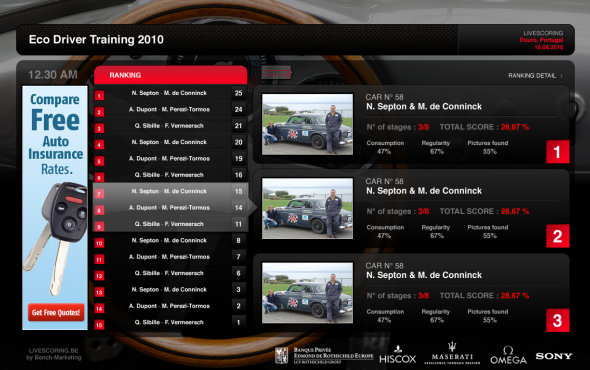
Task: Select ranking row number 6 badge
Action: click(99, 178)
